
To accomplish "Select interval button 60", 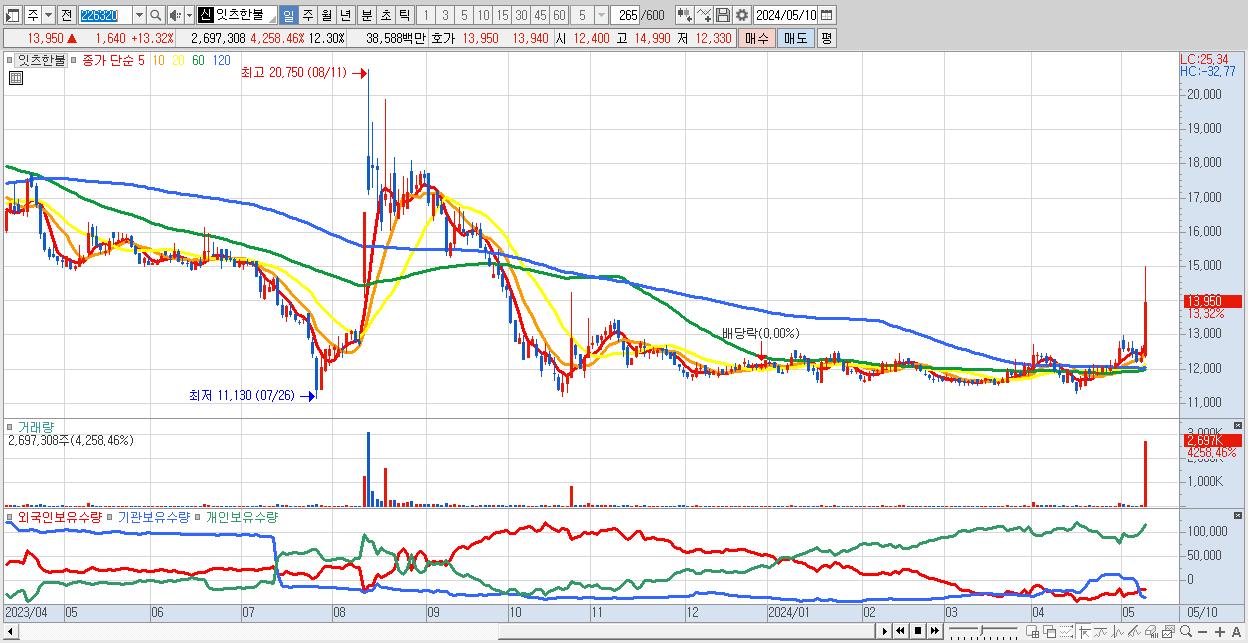I will [559, 15].
